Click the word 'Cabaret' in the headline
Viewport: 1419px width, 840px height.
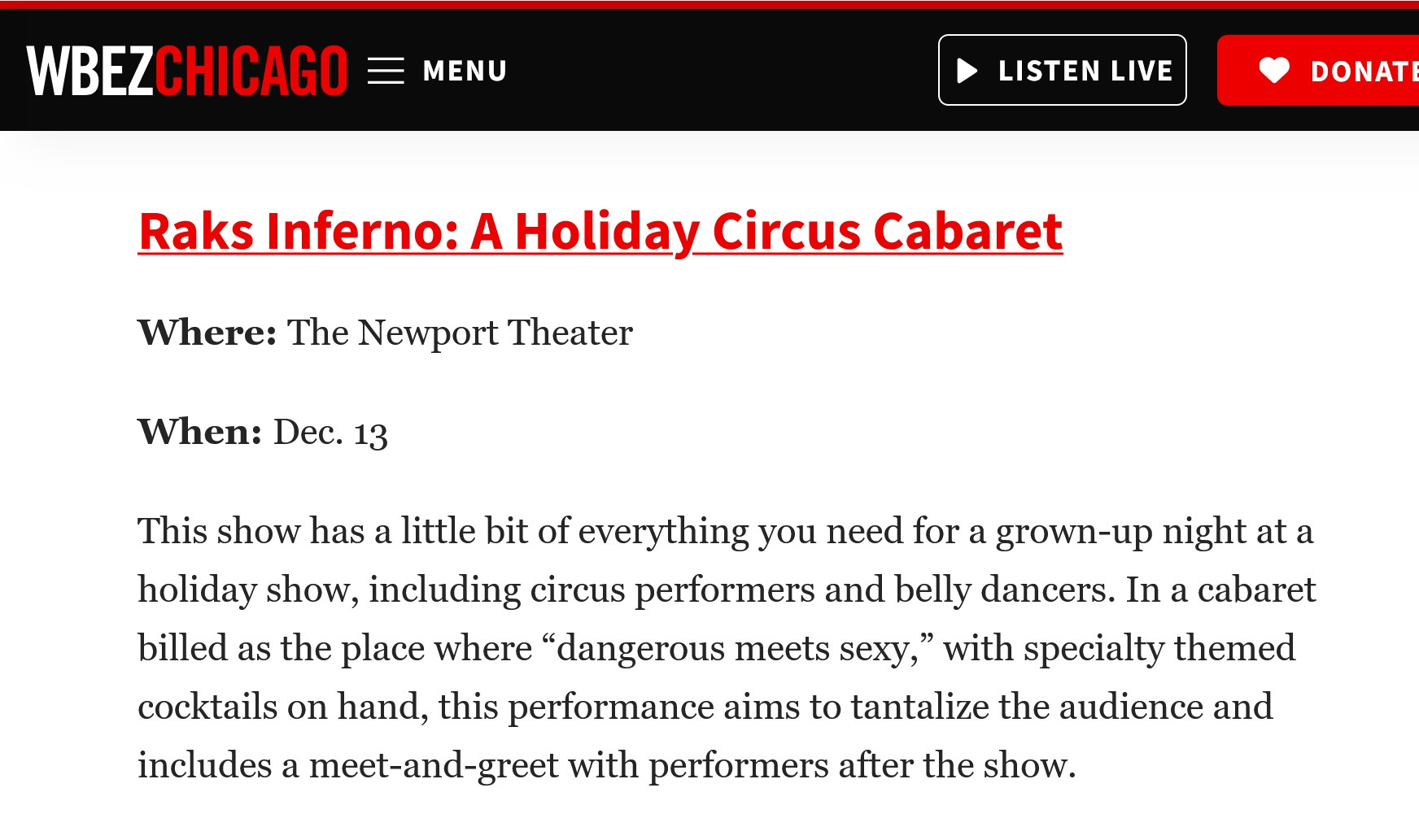[968, 231]
